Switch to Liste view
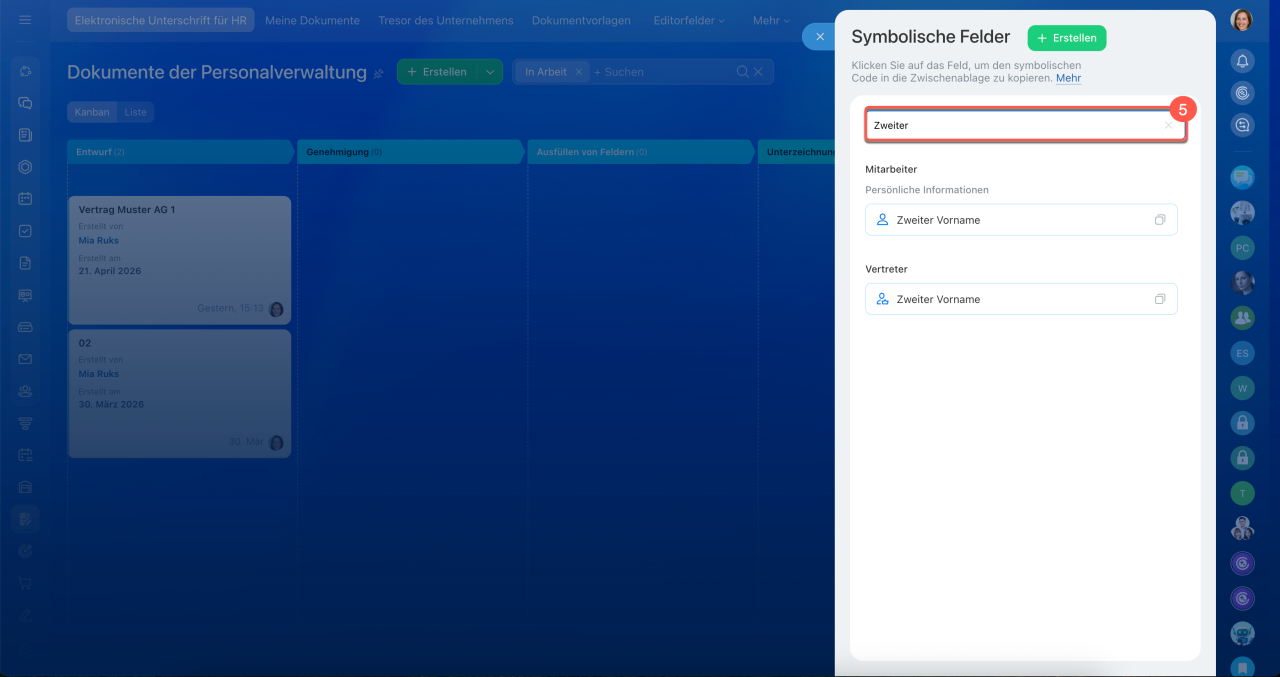This screenshot has width=1280, height=677. pos(135,112)
